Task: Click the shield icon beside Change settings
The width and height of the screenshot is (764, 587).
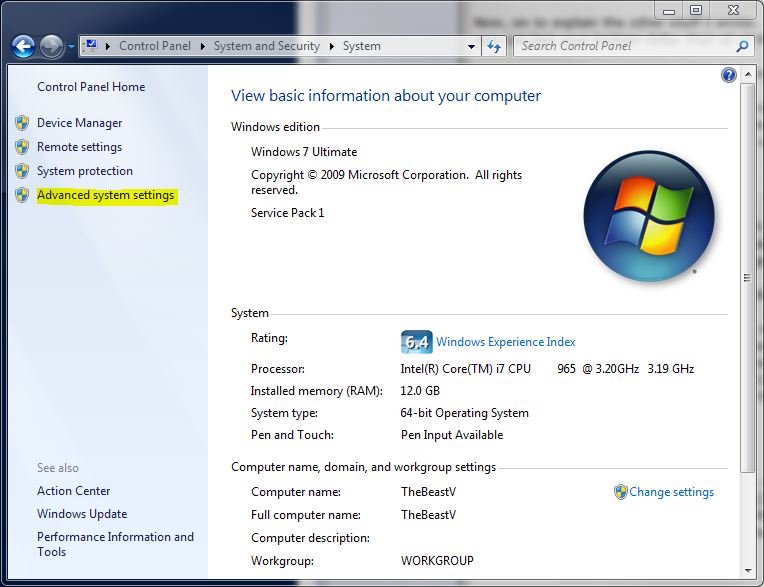Action: click(x=620, y=492)
